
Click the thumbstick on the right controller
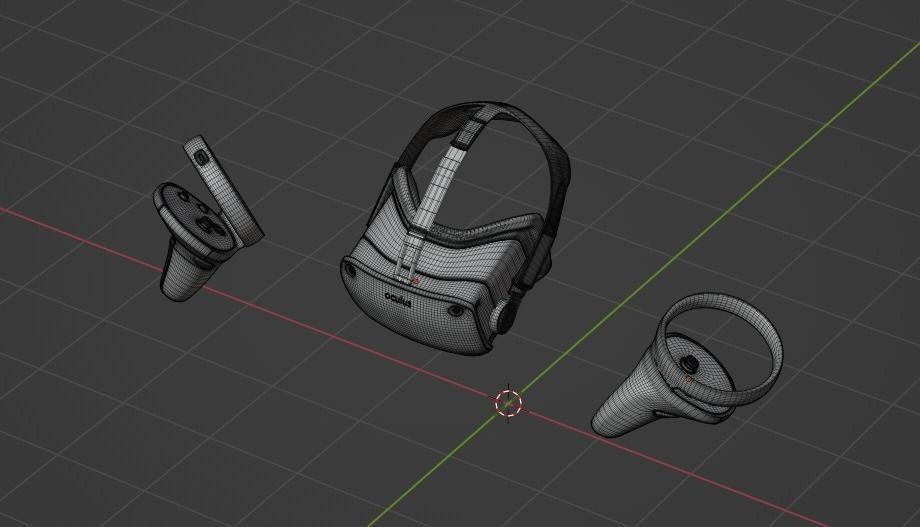(x=691, y=363)
